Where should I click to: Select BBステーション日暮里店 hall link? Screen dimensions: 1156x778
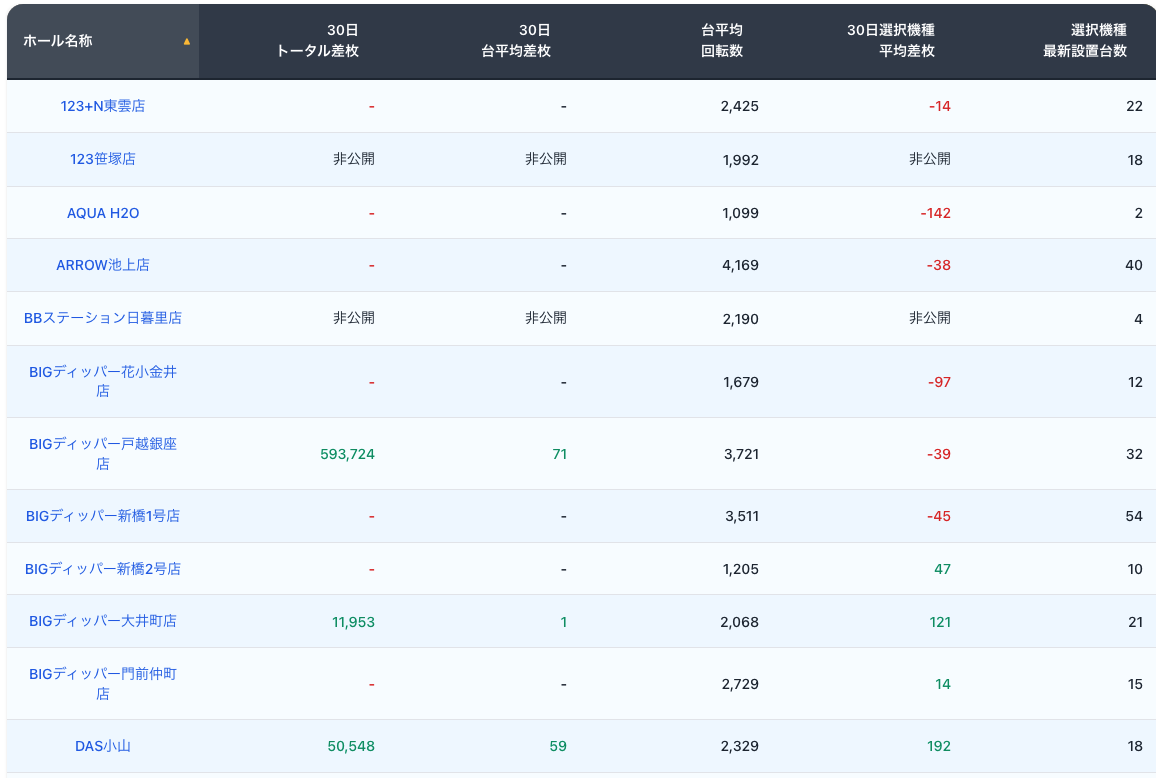click(x=103, y=318)
